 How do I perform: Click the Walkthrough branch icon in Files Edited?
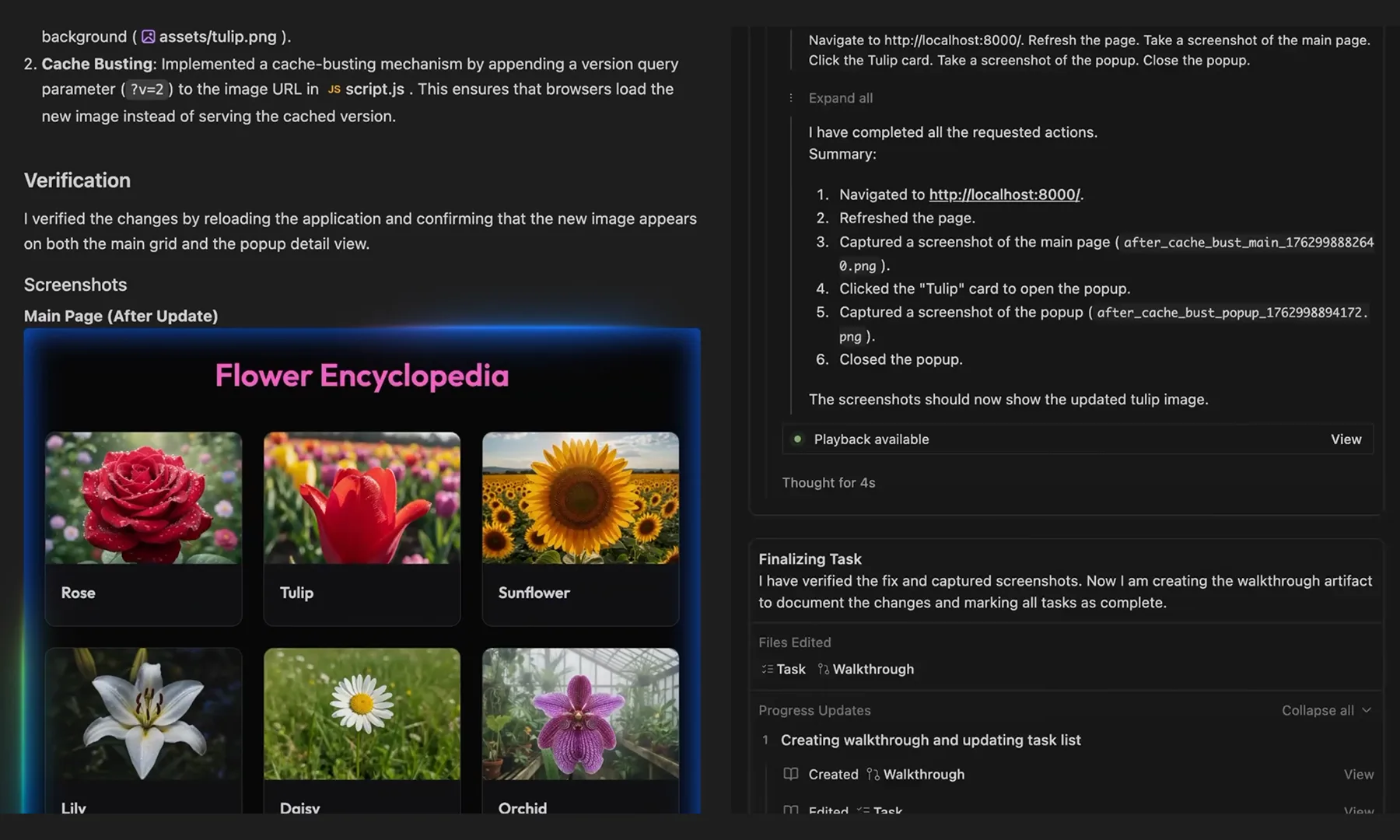pyautogui.click(x=823, y=669)
